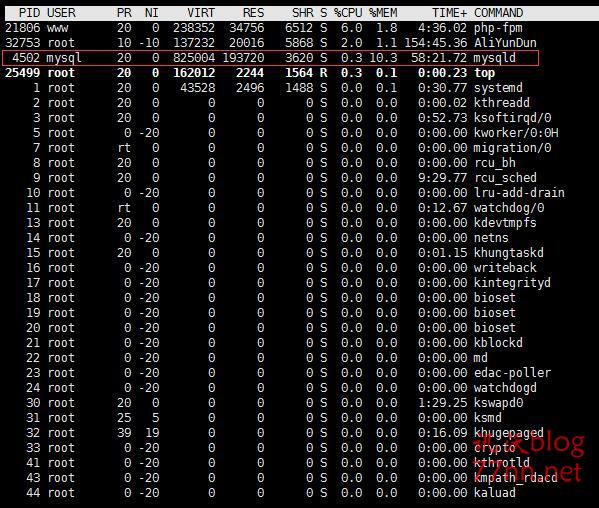Select kdevtmpfs command text

[505, 223]
